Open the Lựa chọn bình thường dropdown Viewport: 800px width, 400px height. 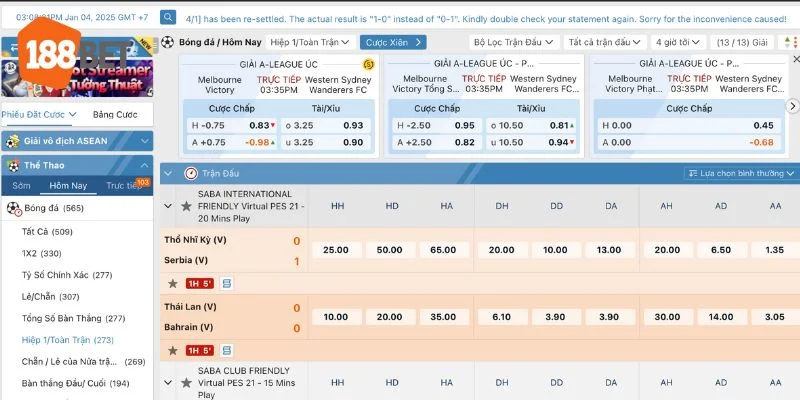(x=741, y=173)
